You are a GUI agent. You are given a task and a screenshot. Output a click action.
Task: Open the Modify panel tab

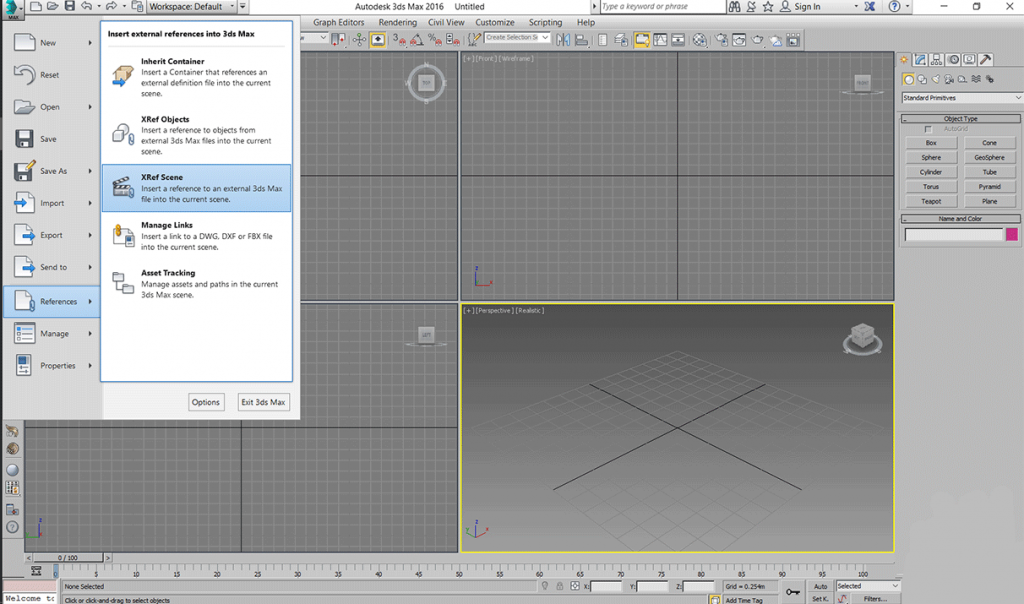click(x=920, y=59)
